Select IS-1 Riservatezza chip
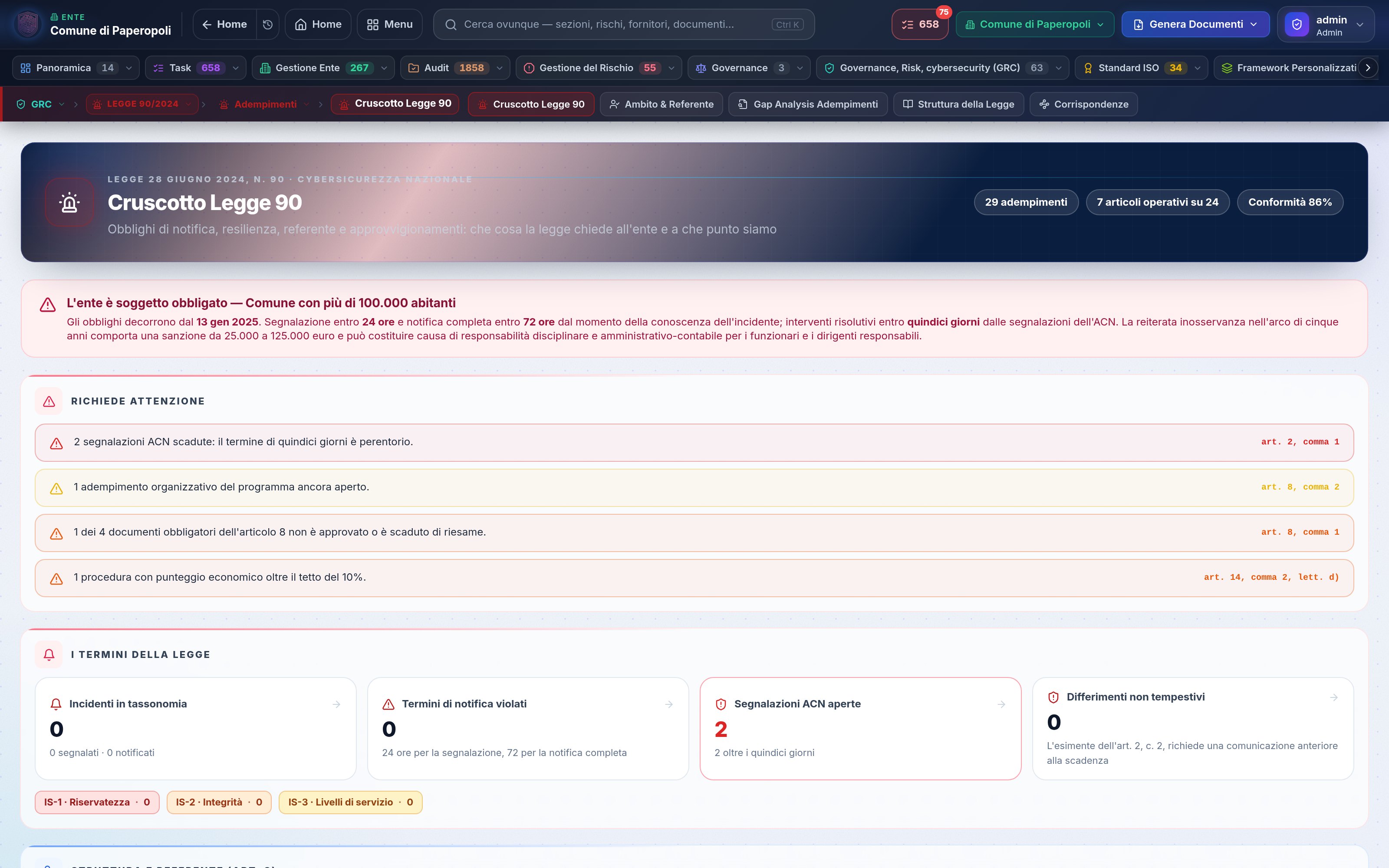Image resolution: width=1389 pixels, height=868 pixels. tap(97, 802)
